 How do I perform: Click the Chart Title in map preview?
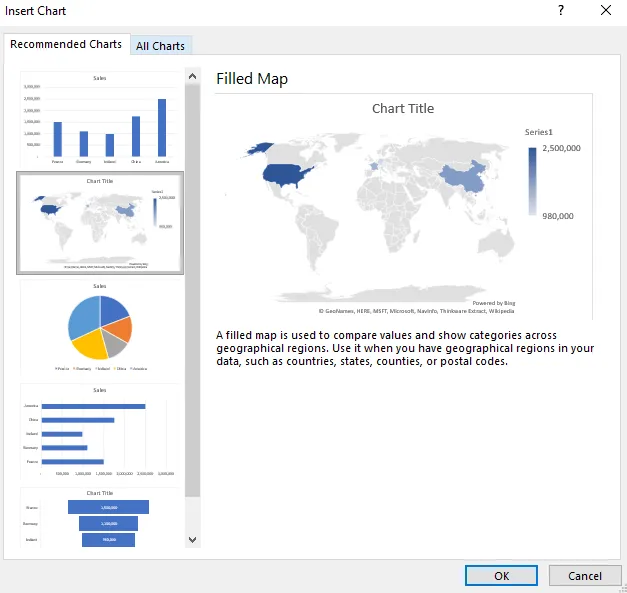(403, 108)
